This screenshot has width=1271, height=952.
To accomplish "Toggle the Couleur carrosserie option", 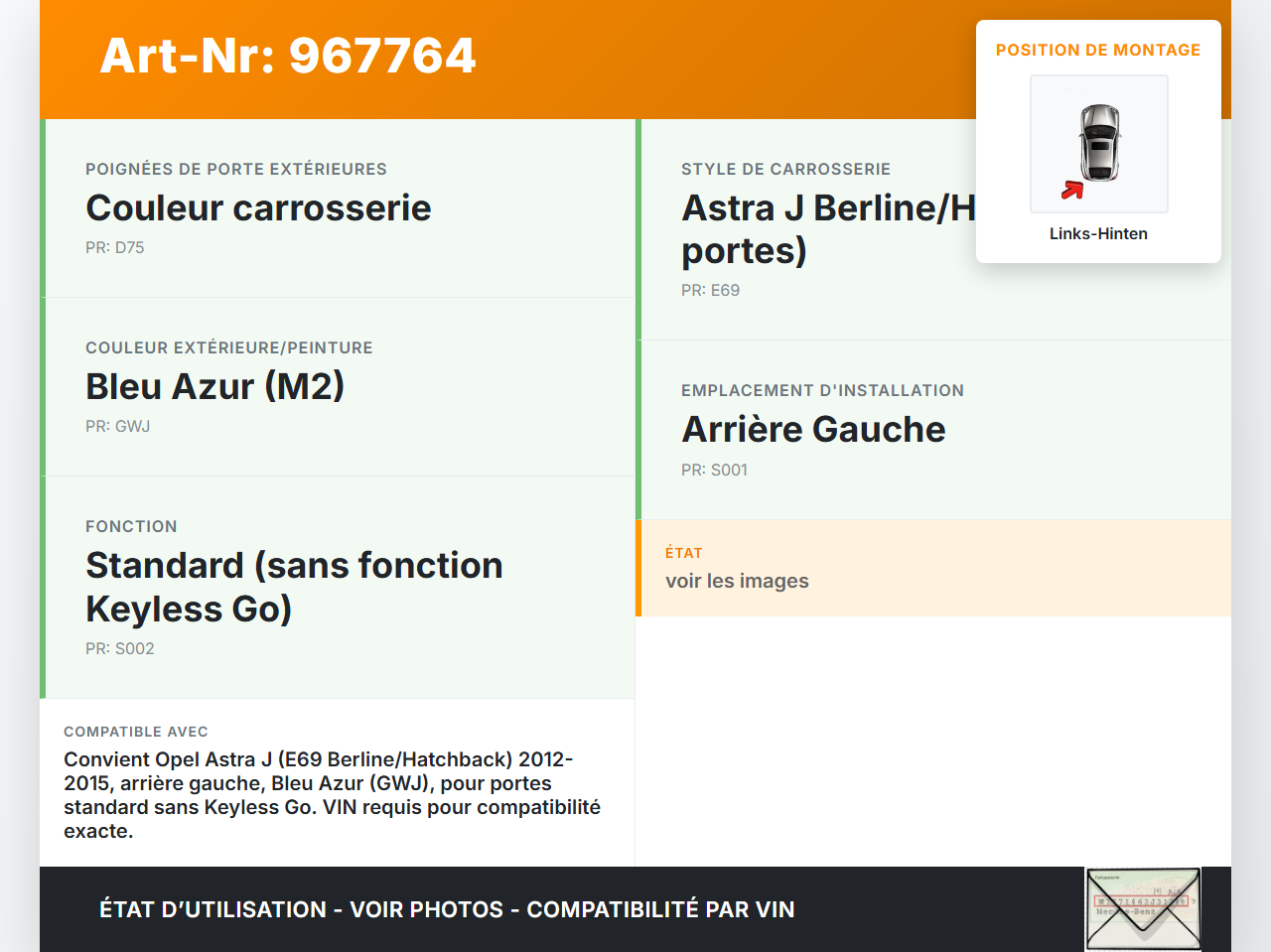I will coord(258,208).
